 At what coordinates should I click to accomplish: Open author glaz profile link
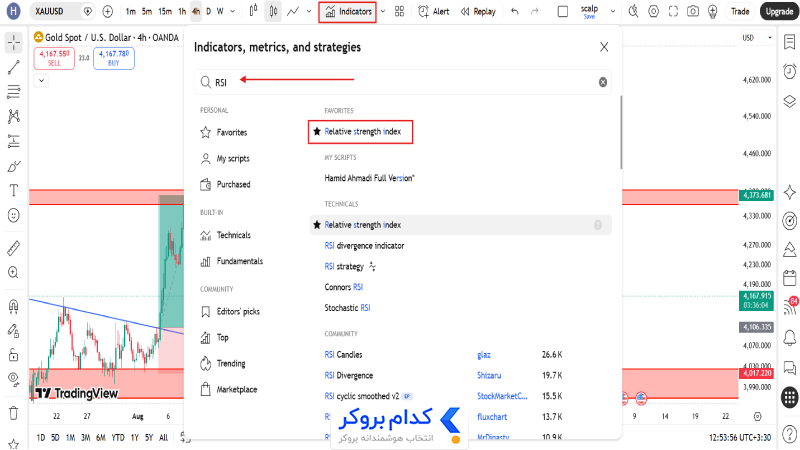pos(484,355)
